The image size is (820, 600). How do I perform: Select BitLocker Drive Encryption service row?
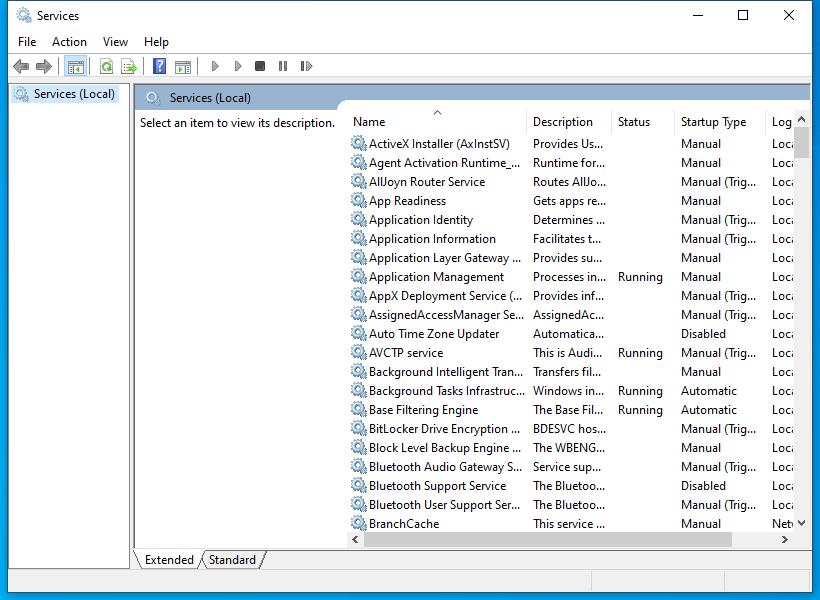[571, 429]
